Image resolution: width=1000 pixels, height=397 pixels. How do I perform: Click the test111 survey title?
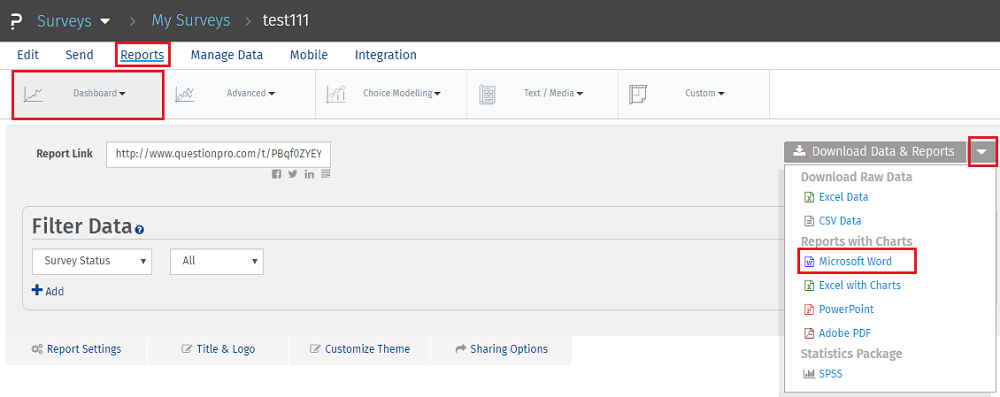286,20
